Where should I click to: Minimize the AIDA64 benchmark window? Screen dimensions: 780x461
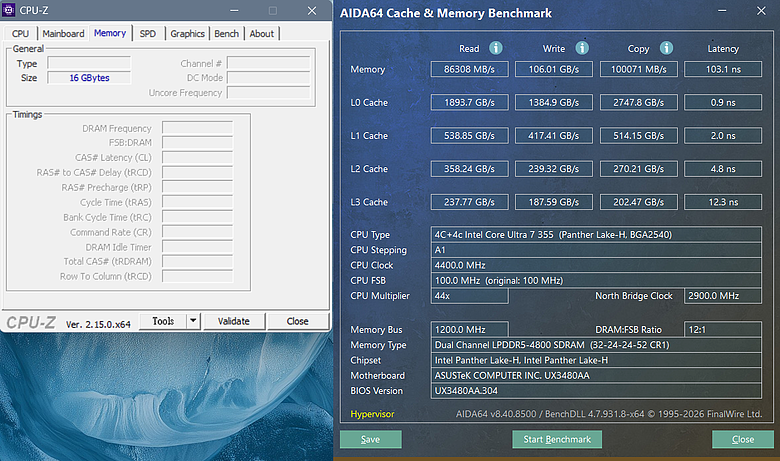tap(722, 11)
